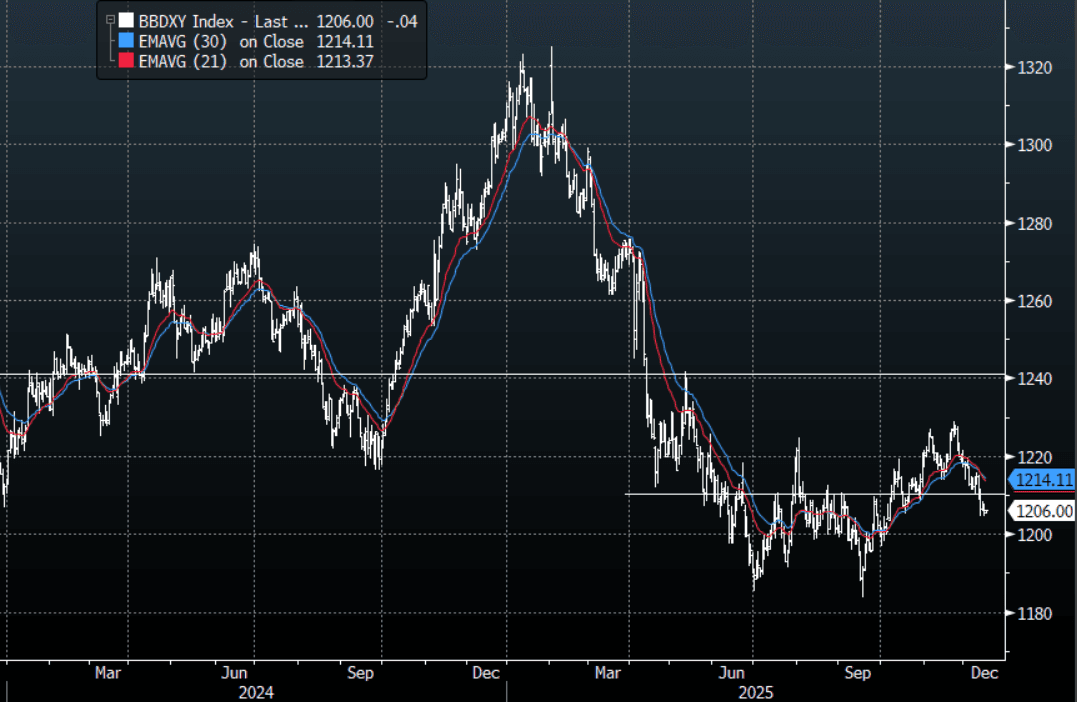Click the 1206.00 last value in legend
Image resolution: width=1077 pixels, height=702 pixels.
pyautogui.click(x=343, y=20)
